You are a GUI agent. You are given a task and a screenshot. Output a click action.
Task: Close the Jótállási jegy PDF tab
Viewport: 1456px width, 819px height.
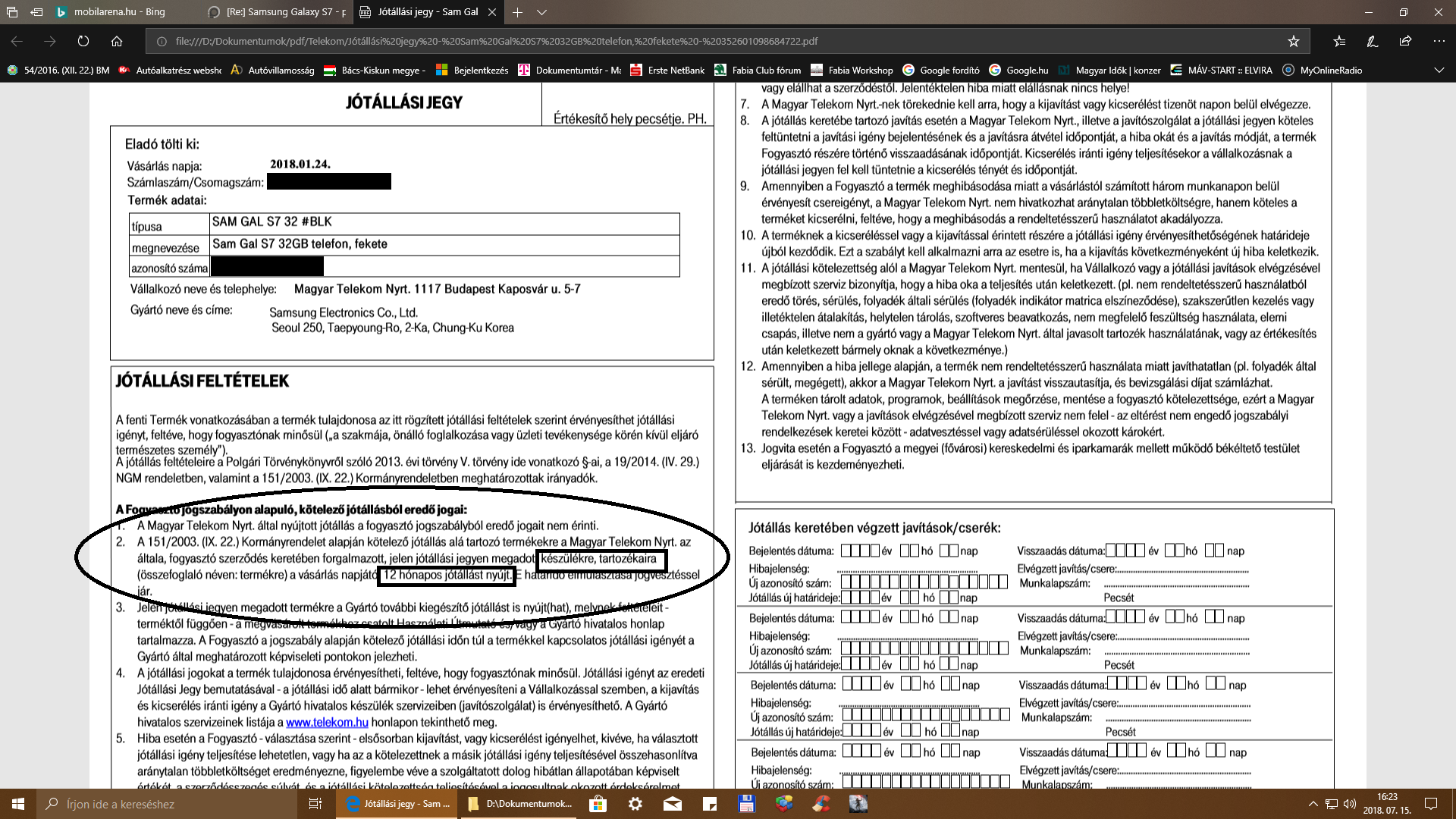tap(492, 12)
